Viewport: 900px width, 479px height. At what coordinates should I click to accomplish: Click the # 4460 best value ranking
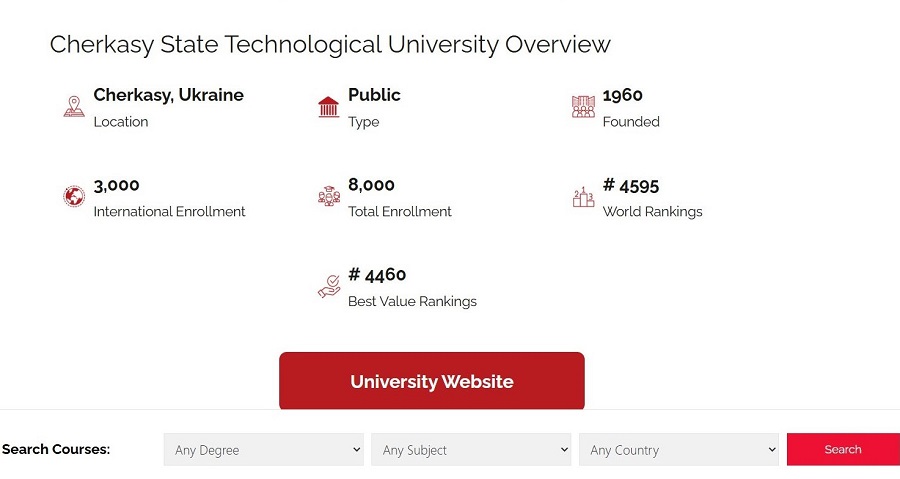pyautogui.click(x=377, y=275)
